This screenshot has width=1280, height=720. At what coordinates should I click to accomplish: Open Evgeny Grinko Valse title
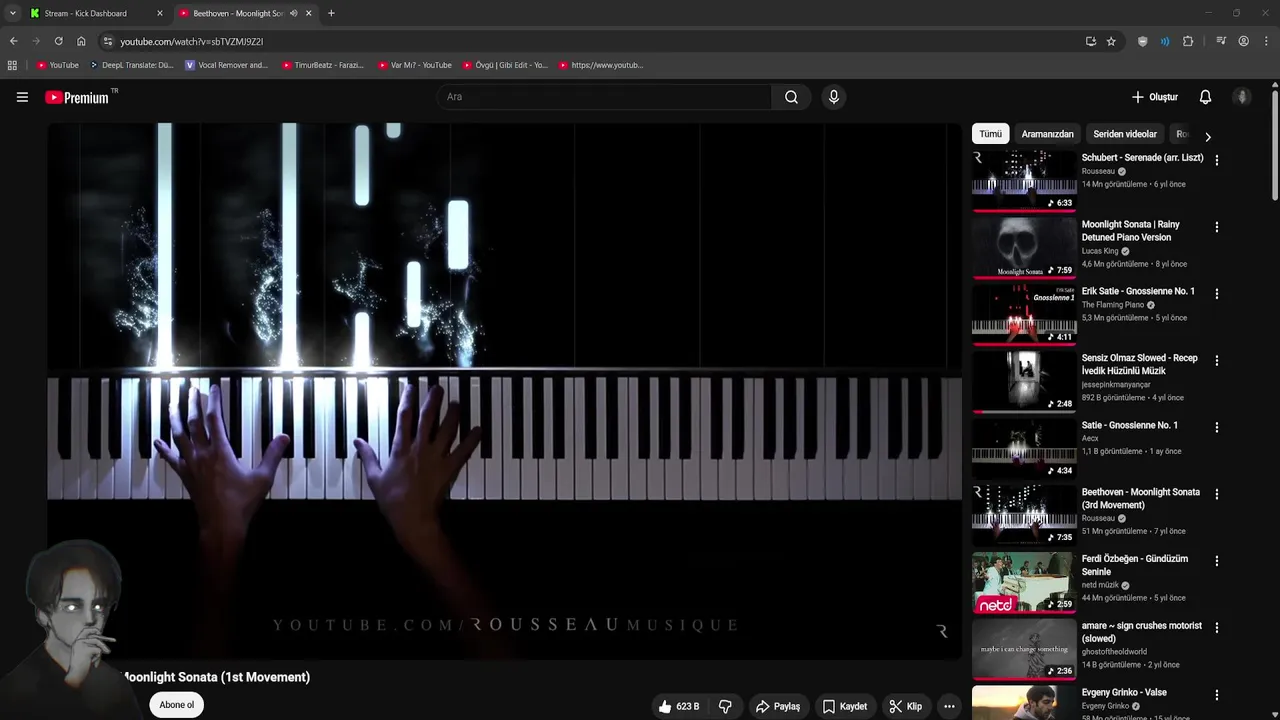[1124, 692]
